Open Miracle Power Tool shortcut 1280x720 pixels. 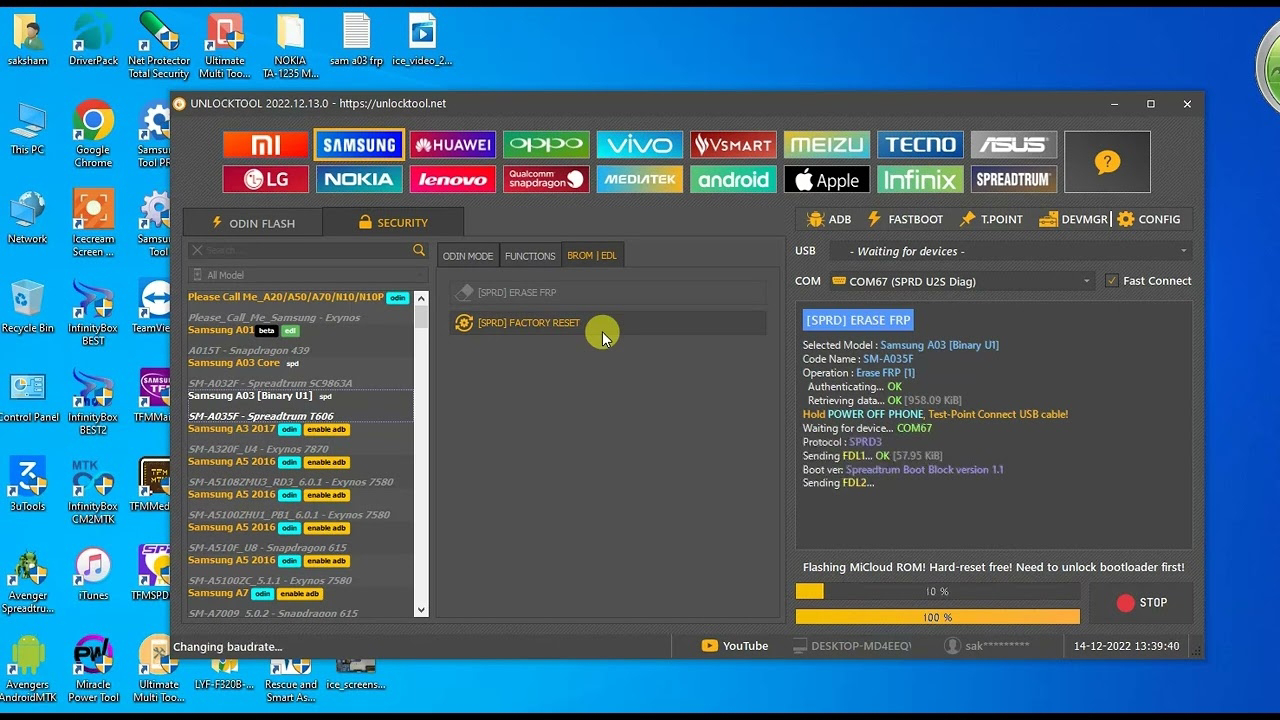pyautogui.click(x=93, y=668)
